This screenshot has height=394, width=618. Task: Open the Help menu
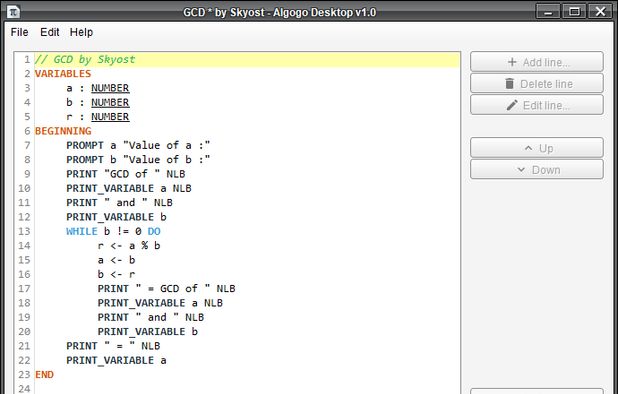[81, 32]
